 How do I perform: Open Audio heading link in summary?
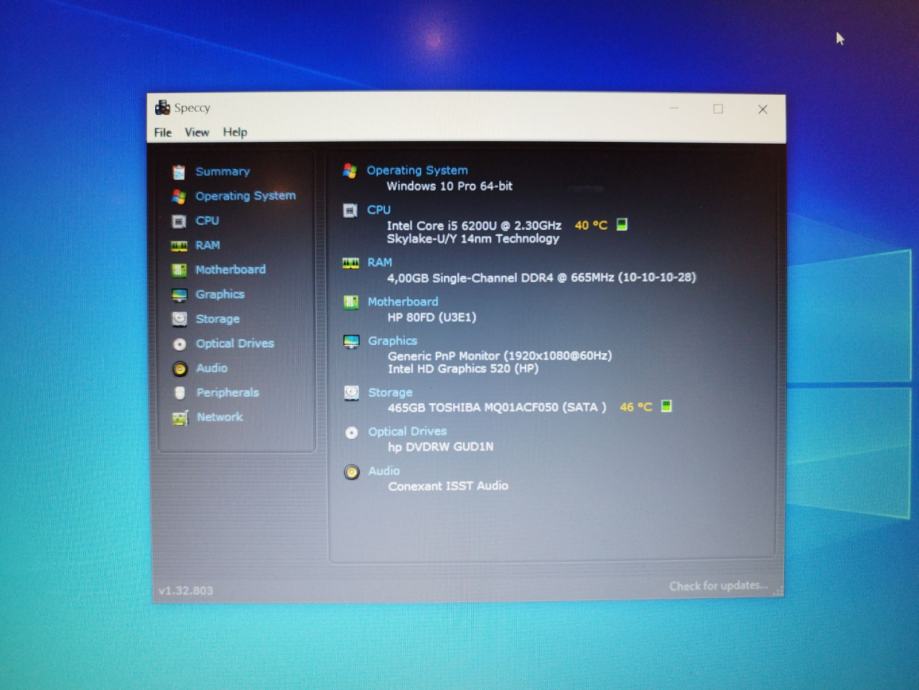[x=384, y=471]
